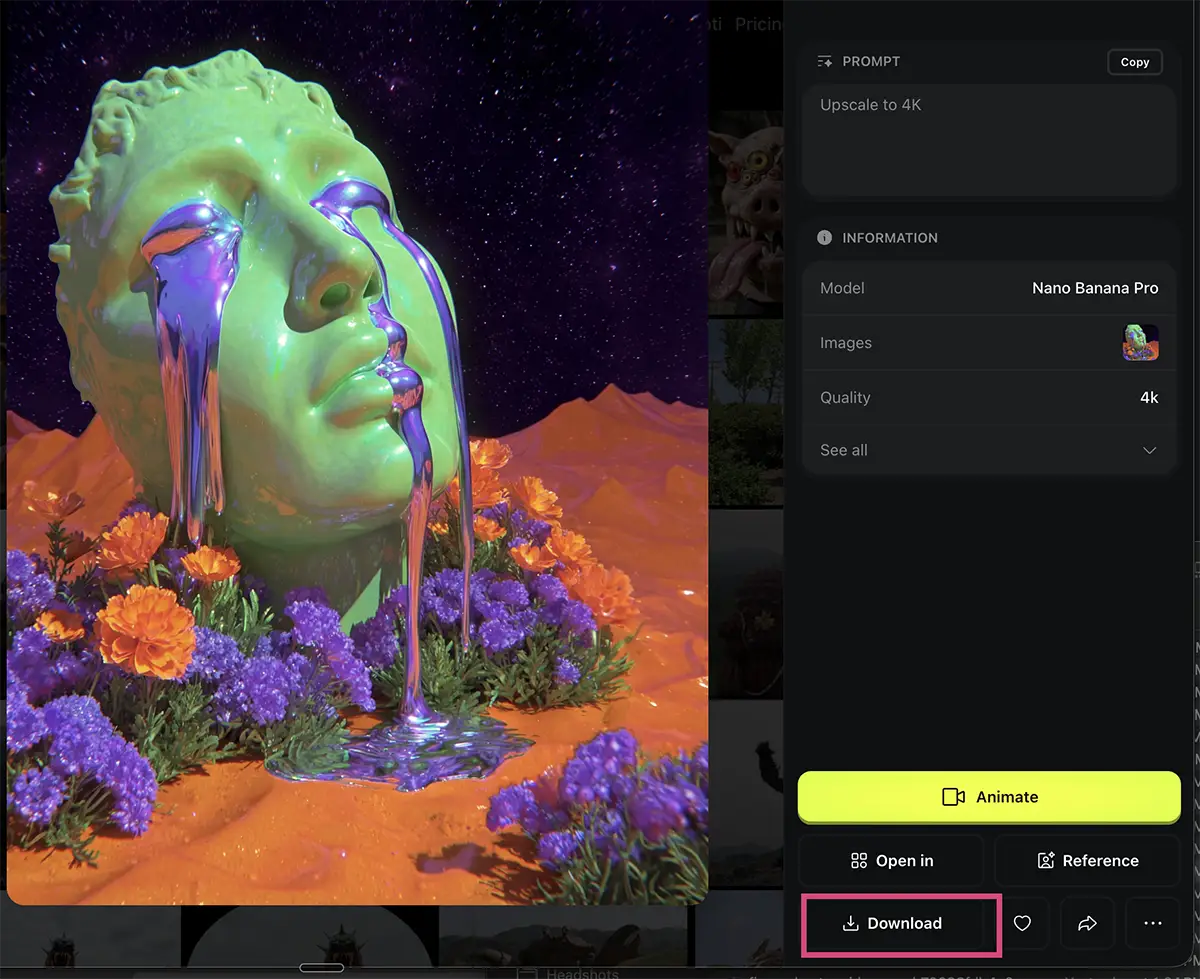Click the grid icon on Open in
The image size is (1200, 979).
point(858,861)
